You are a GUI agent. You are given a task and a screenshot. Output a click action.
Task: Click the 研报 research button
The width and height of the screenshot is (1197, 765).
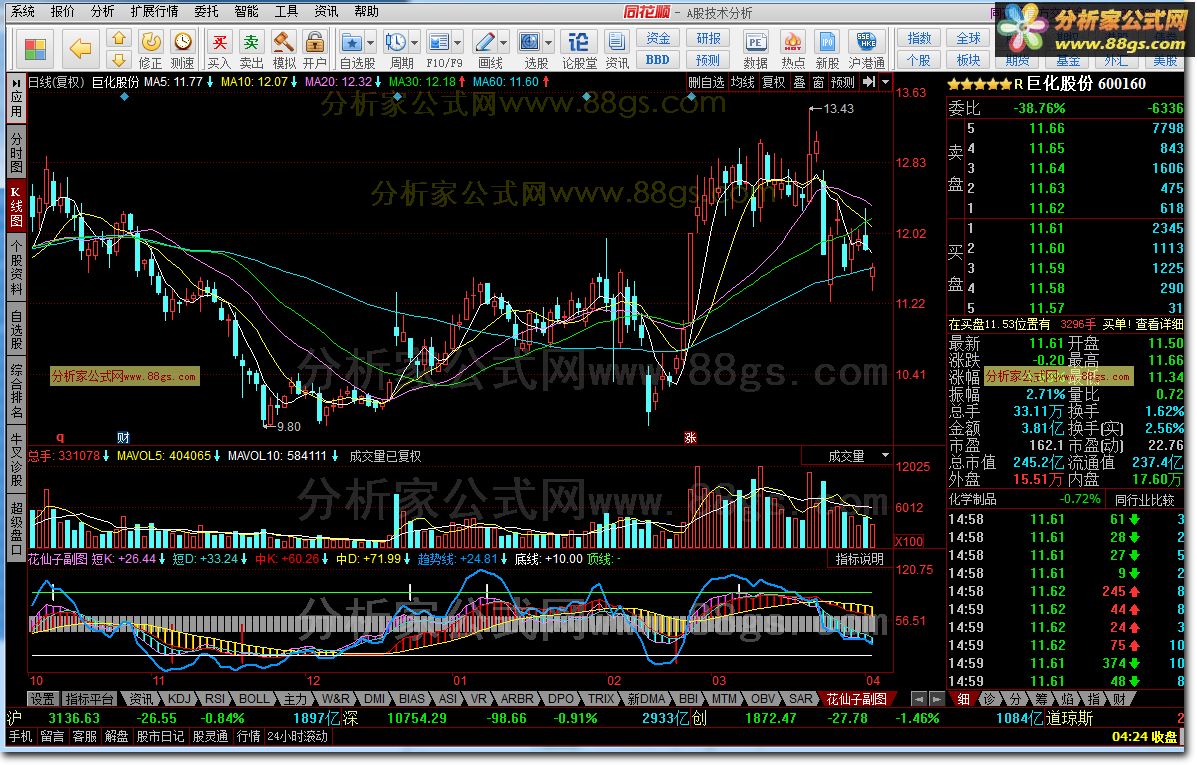click(708, 38)
